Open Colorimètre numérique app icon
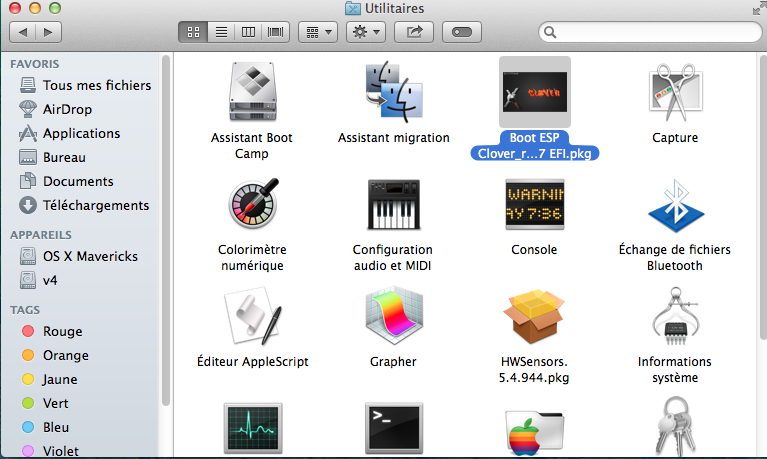This screenshot has width=767, height=459. click(x=253, y=204)
